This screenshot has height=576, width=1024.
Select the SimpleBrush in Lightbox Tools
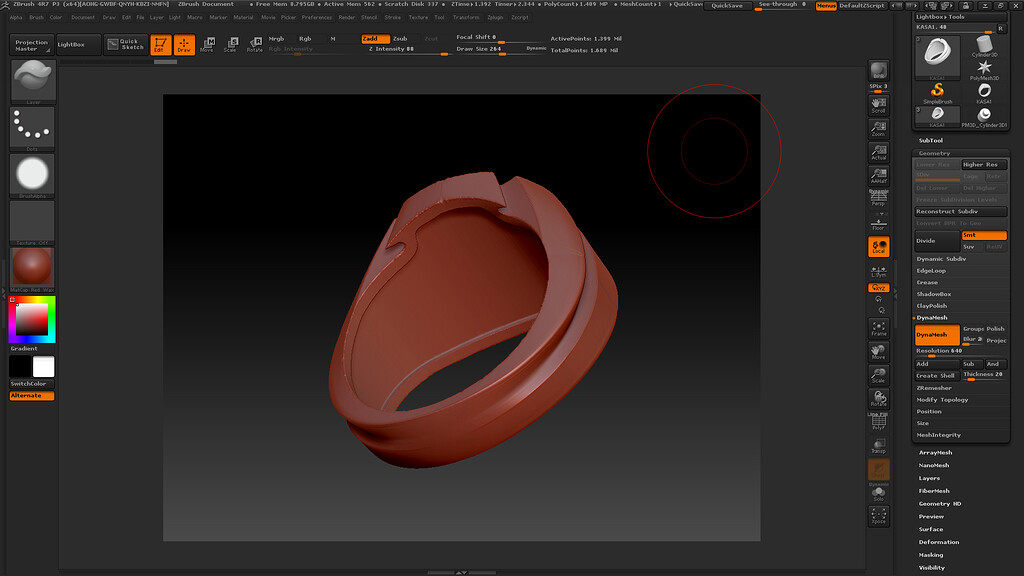coord(937,90)
